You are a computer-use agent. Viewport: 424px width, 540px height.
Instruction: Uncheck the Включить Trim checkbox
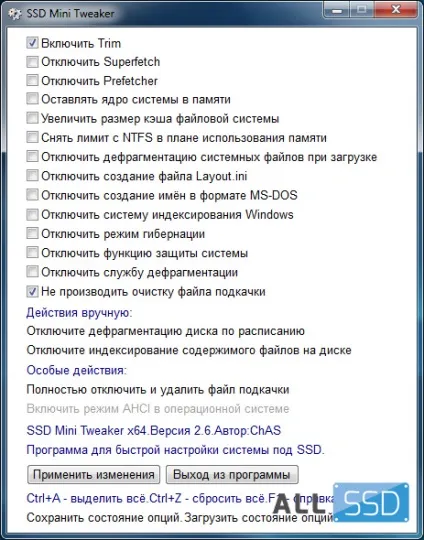(x=32, y=43)
